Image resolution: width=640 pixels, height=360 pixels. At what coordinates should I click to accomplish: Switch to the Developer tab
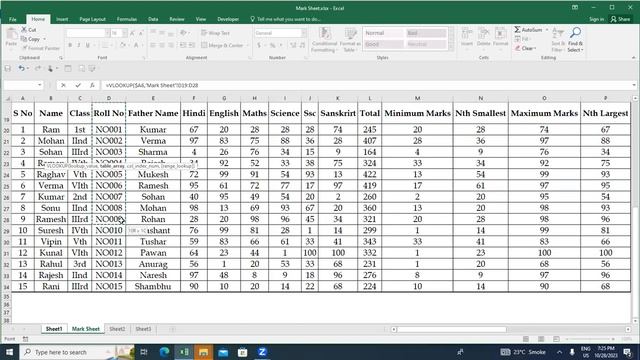pyautogui.click(x=228, y=19)
